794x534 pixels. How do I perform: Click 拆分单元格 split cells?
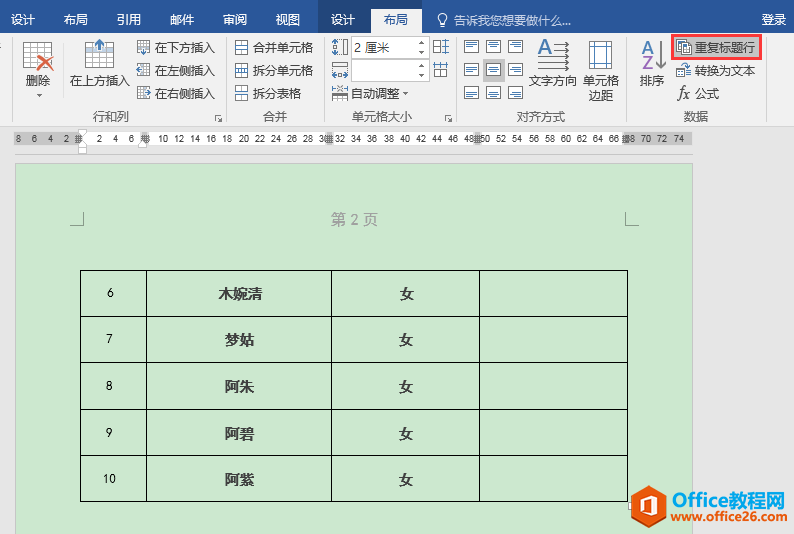pyautogui.click(x=274, y=70)
